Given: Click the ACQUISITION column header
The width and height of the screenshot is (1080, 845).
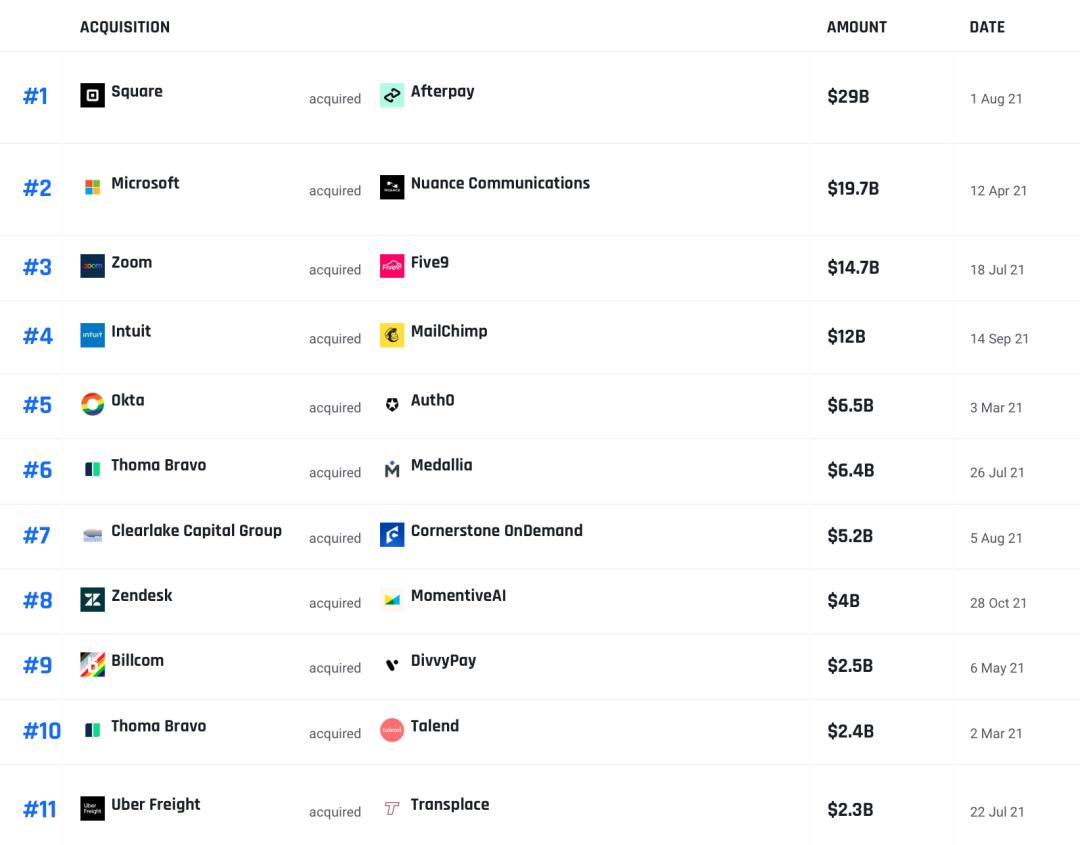Looking at the screenshot, I should pos(125,27).
